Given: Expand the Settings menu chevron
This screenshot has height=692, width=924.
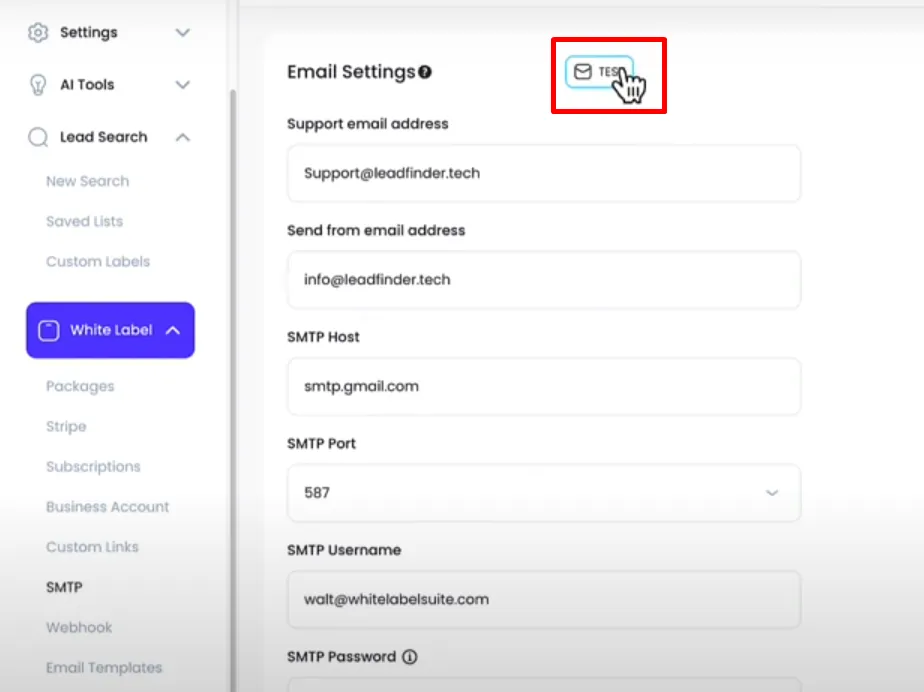Looking at the screenshot, I should point(183,32).
